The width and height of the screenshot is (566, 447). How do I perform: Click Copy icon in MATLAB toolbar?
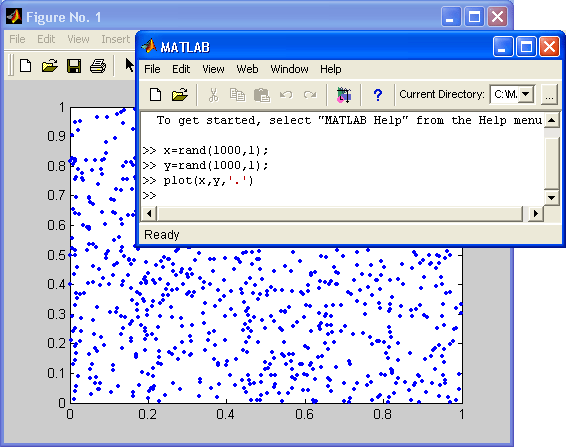237,95
